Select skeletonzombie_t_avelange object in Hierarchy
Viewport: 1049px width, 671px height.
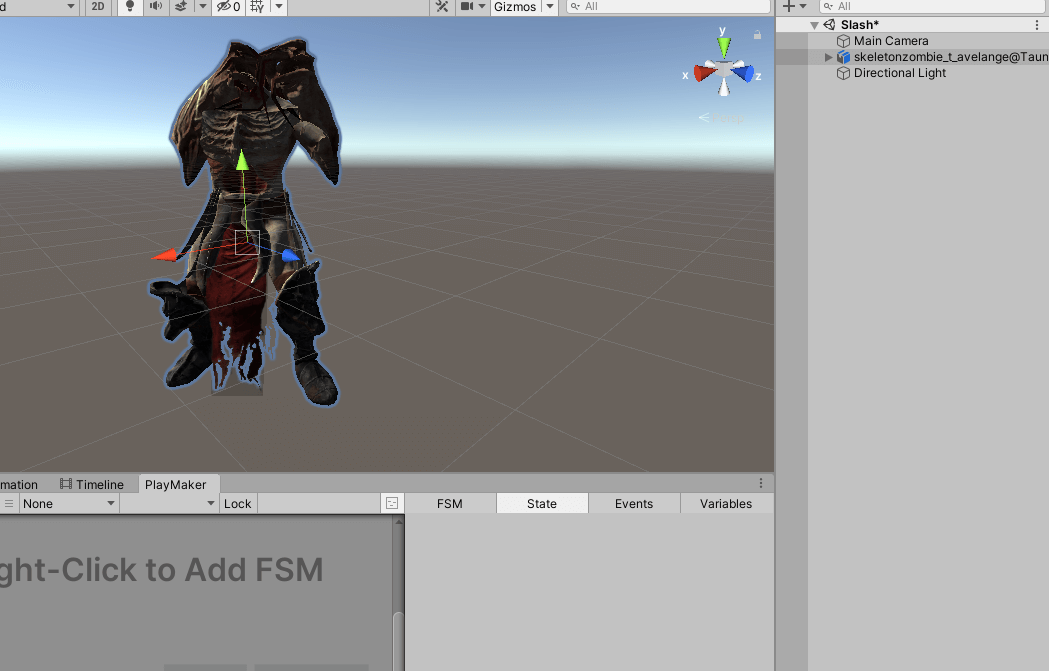(x=950, y=57)
